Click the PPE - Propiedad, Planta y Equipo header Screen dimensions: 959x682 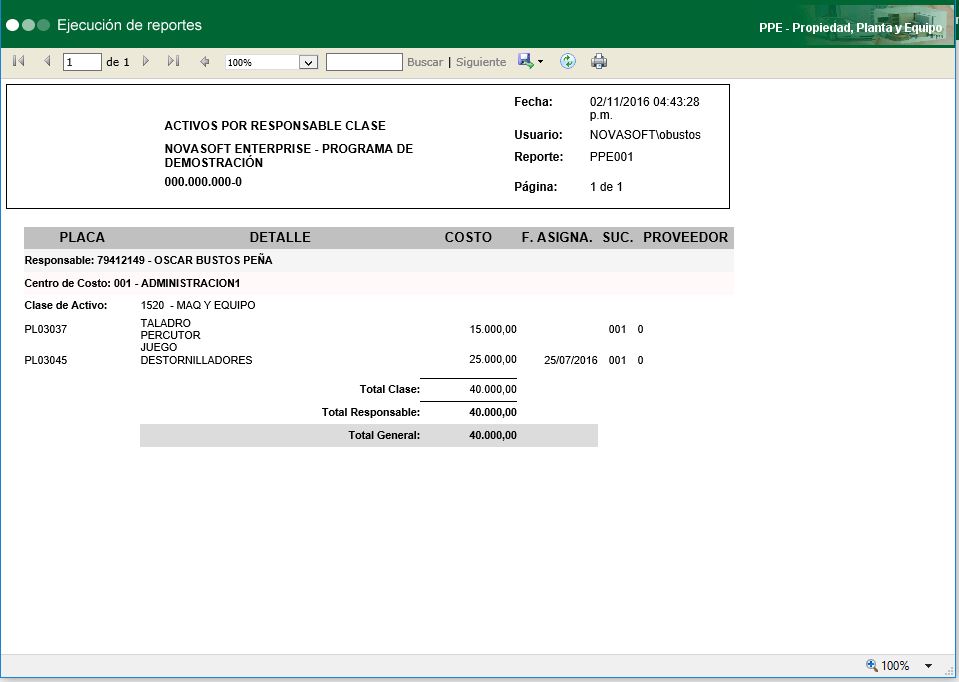[851, 28]
